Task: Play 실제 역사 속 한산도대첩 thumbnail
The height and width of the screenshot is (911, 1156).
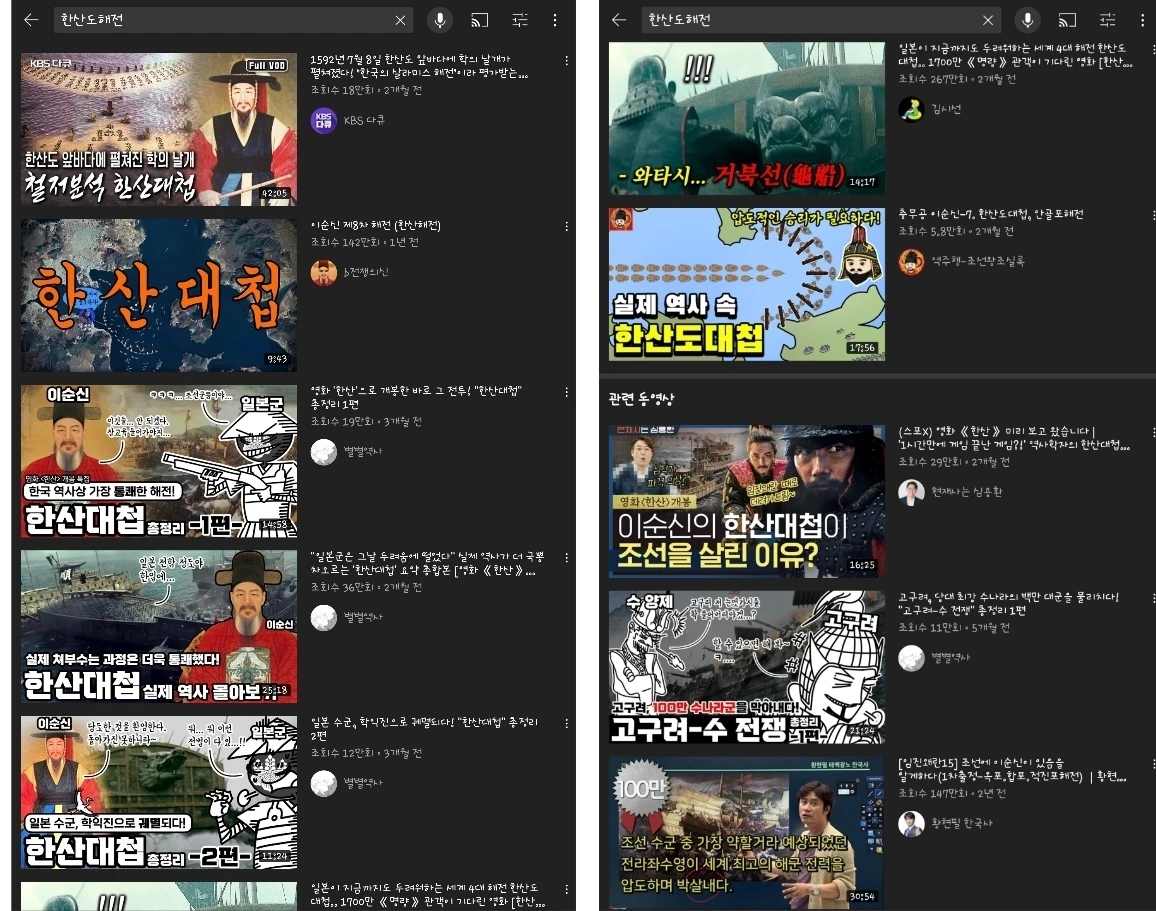Action: (x=747, y=284)
